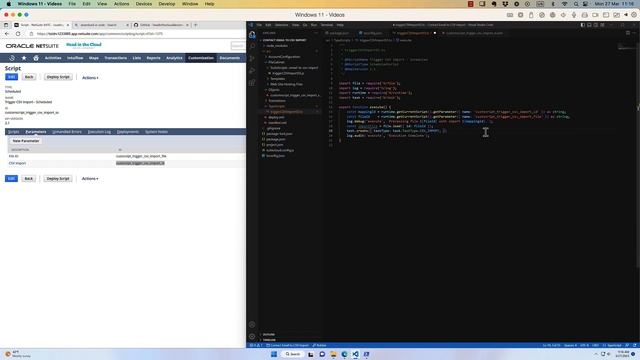The height and width of the screenshot is (360, 640).
Task: Click bottom Deploy Script button
Action: (58, 179)
